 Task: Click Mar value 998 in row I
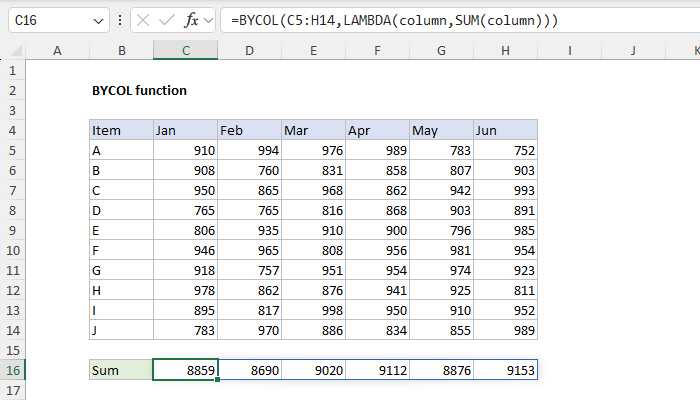click(x=313, y=310)
